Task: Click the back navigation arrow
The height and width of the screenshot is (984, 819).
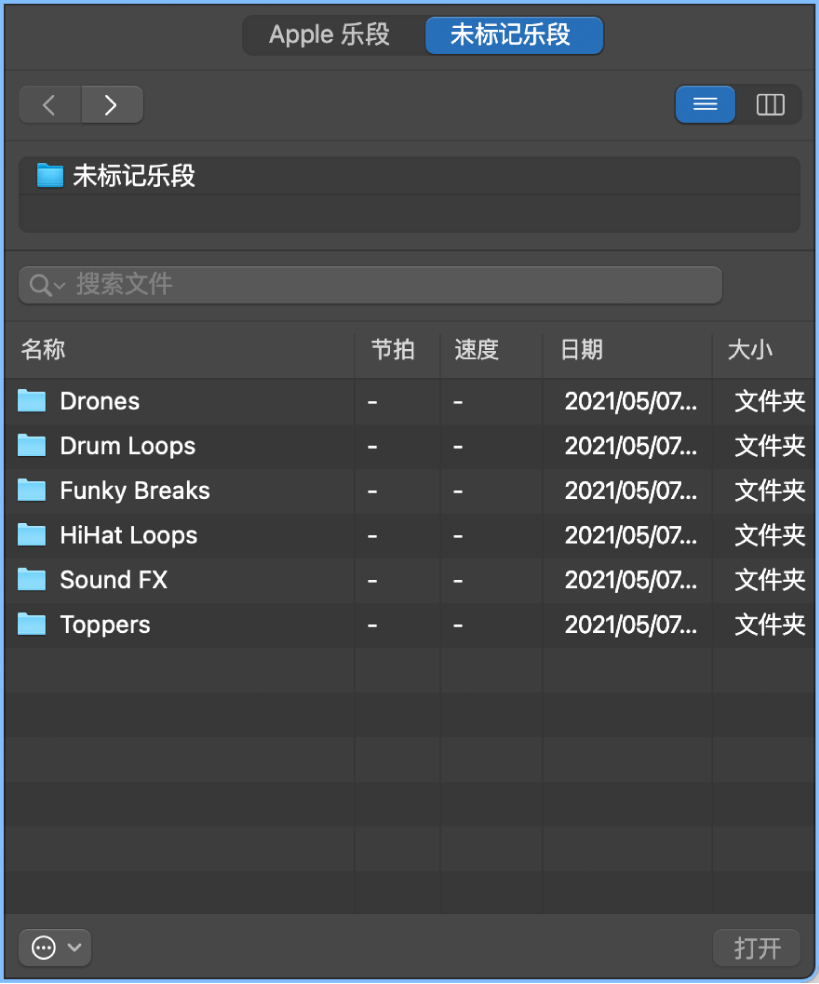Action: pyautogui.click(x=48, y=104)
